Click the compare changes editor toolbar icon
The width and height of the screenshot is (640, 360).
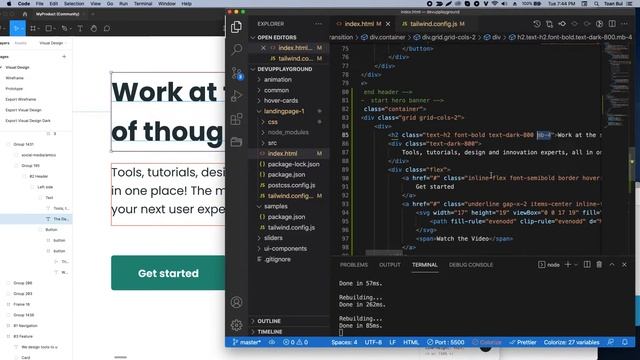549,24
